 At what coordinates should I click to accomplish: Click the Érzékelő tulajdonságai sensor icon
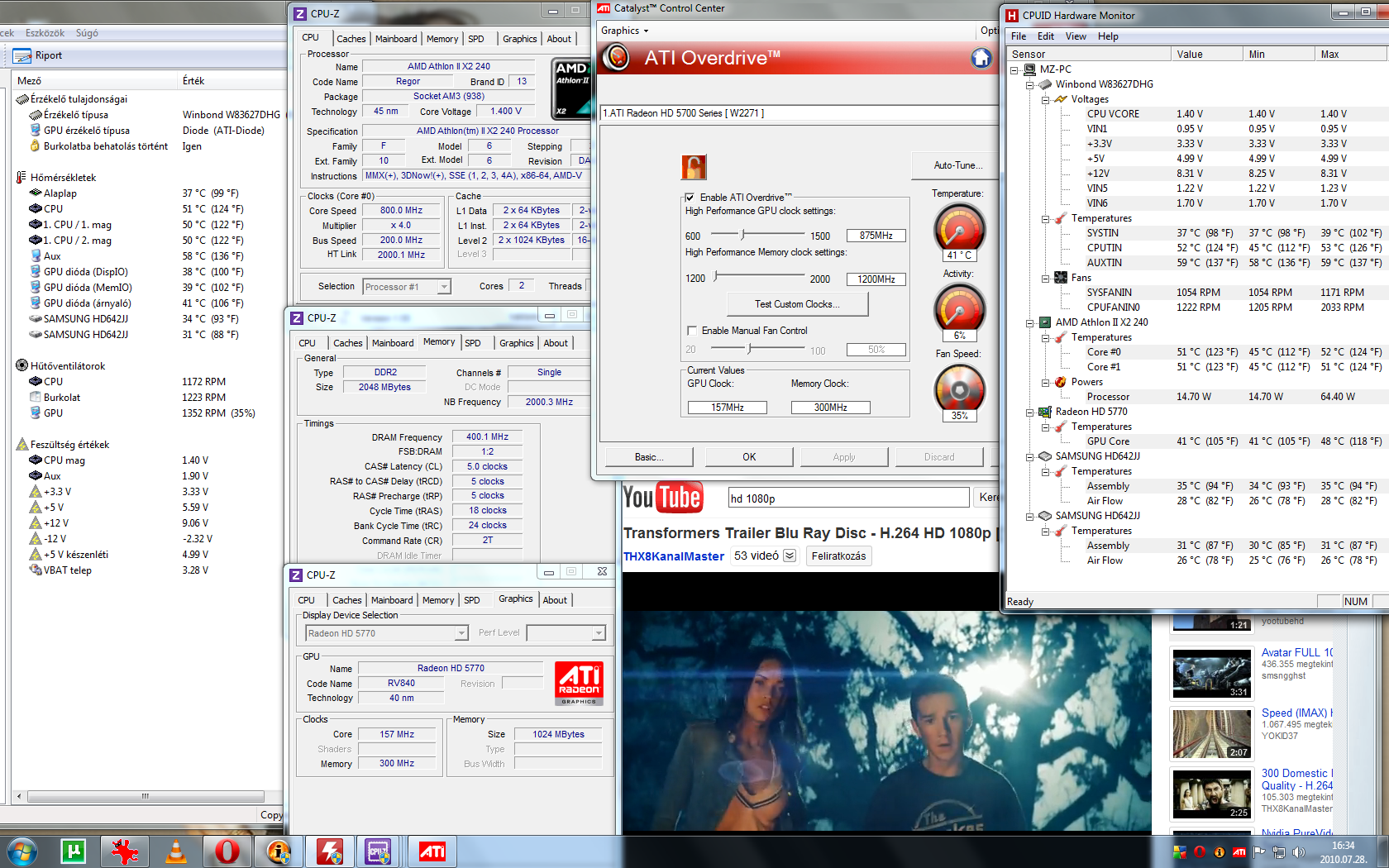click(x=22, y=99)
